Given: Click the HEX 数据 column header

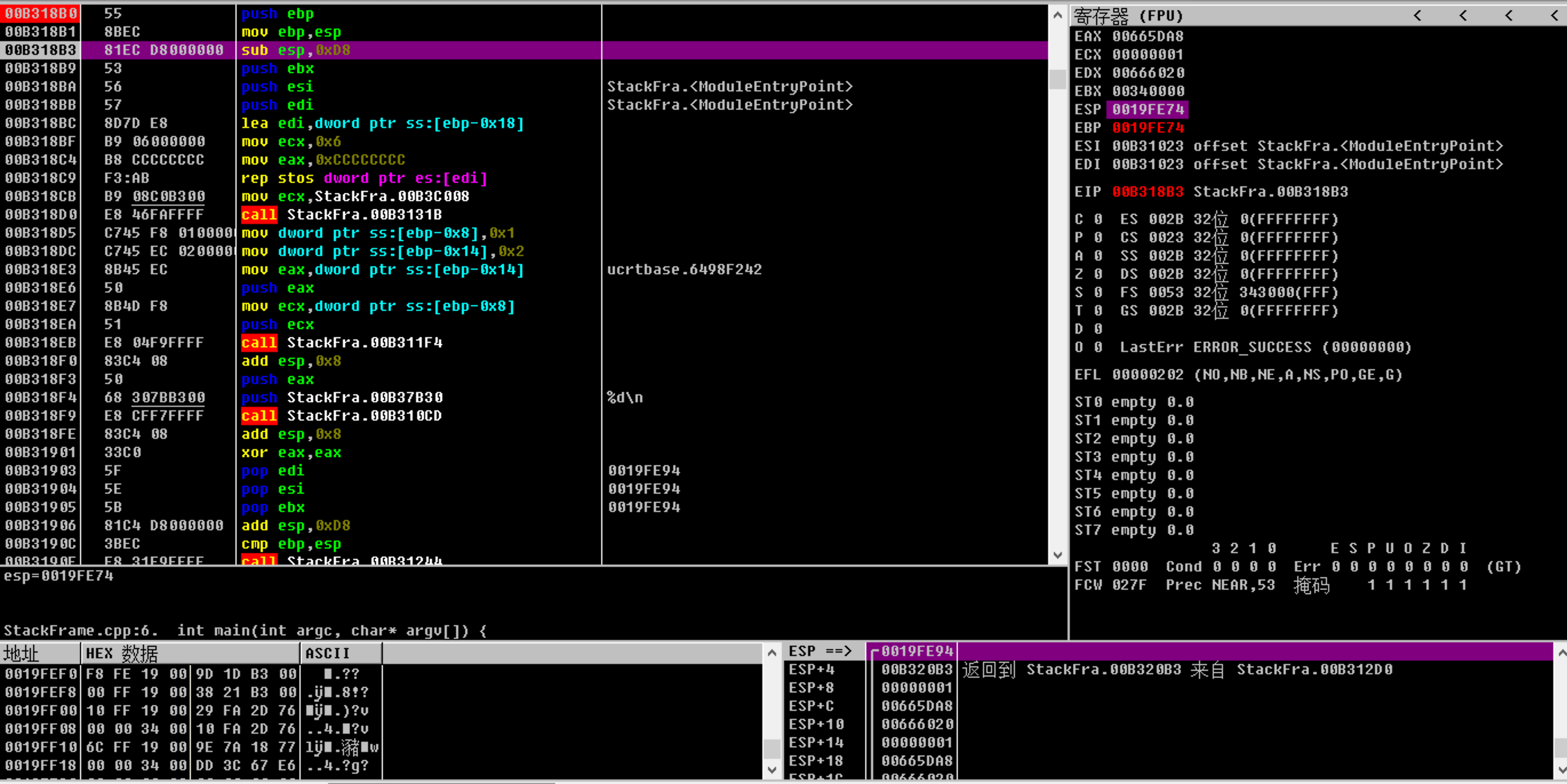Looking at the screenshot, I should tap(190, 653).
